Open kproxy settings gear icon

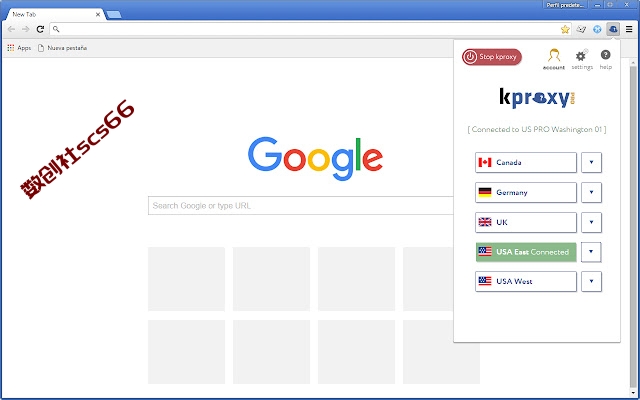click(x=582, y=59)
